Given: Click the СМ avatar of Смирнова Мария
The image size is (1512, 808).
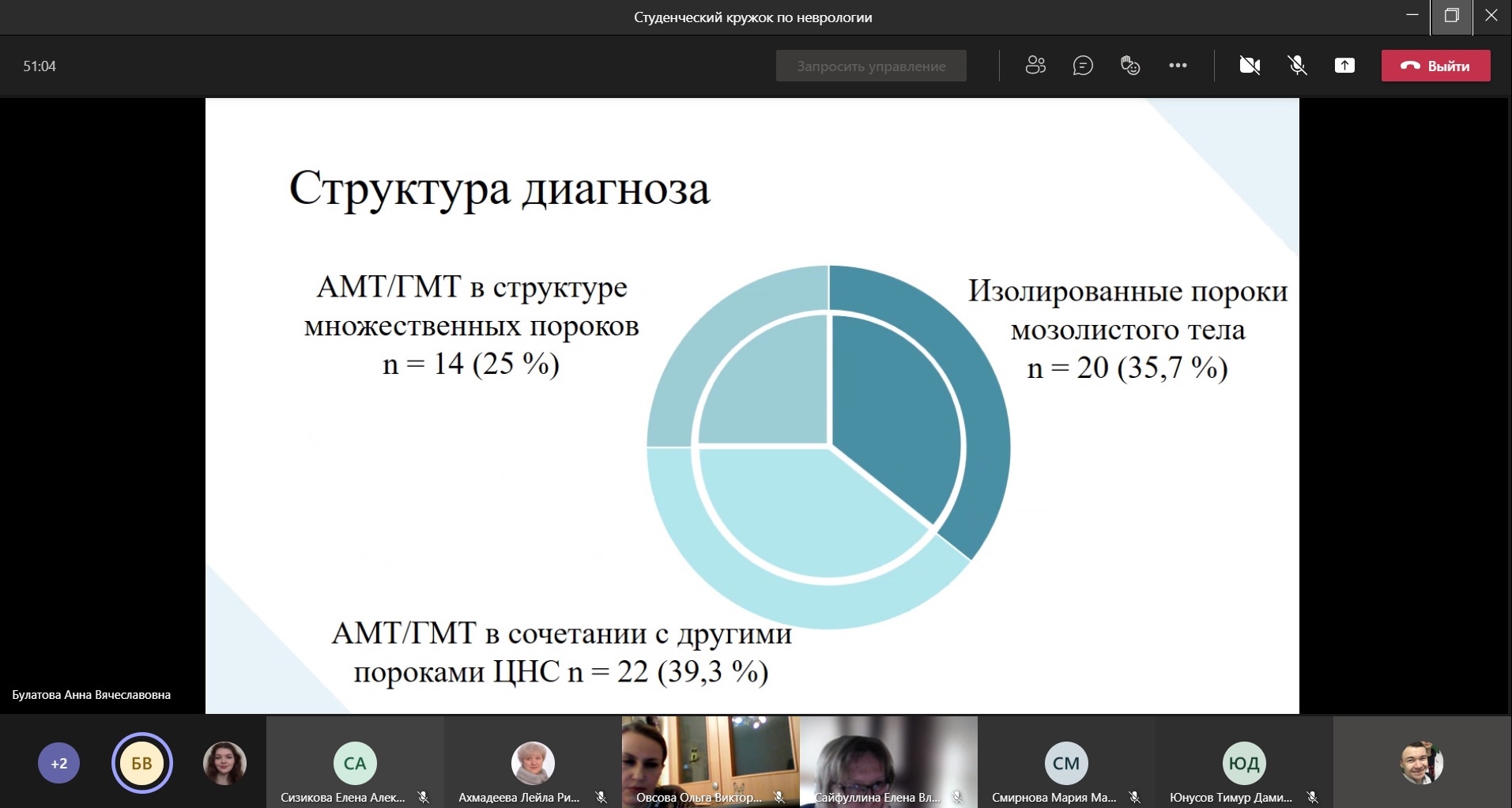Looking at the screenshot, I should pos(1066,763).
